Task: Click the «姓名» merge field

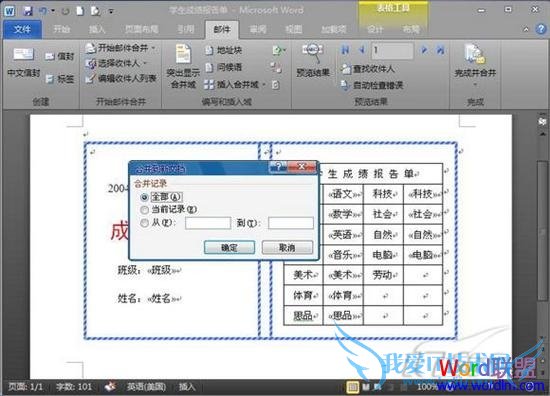Action: pyautogui.click(x=162, y=298)
